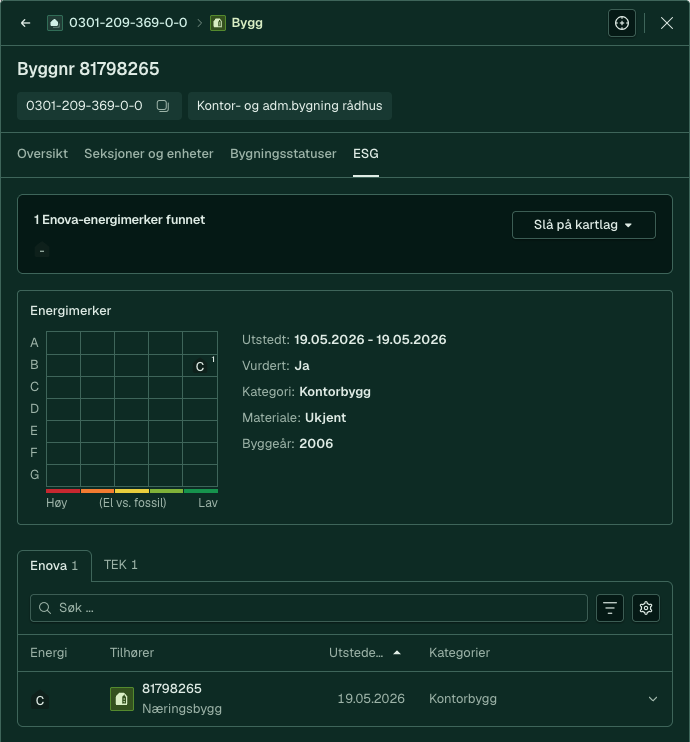
Task: Click the locate-on-map crosshair icon
Action: 621,23
